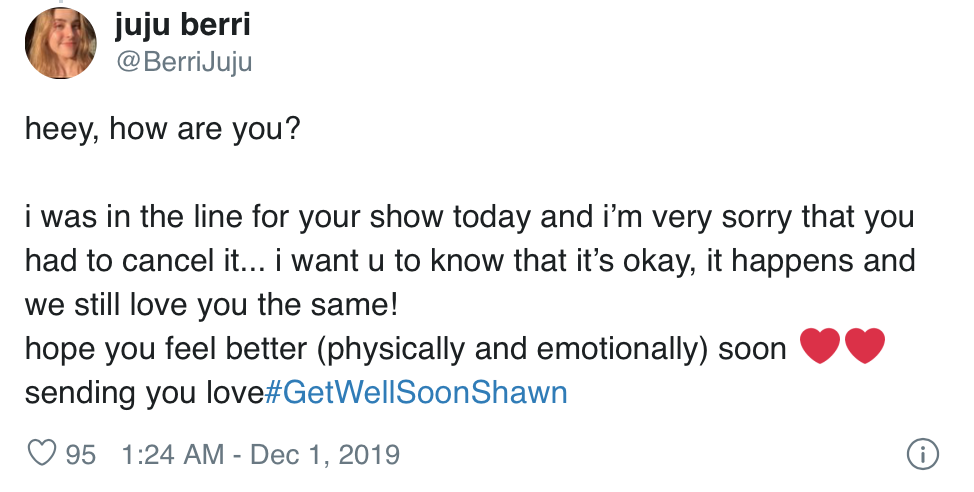The image size is (974, 492).
Task: Open the @BerriJuju handle link
Action: coord(184,62)
